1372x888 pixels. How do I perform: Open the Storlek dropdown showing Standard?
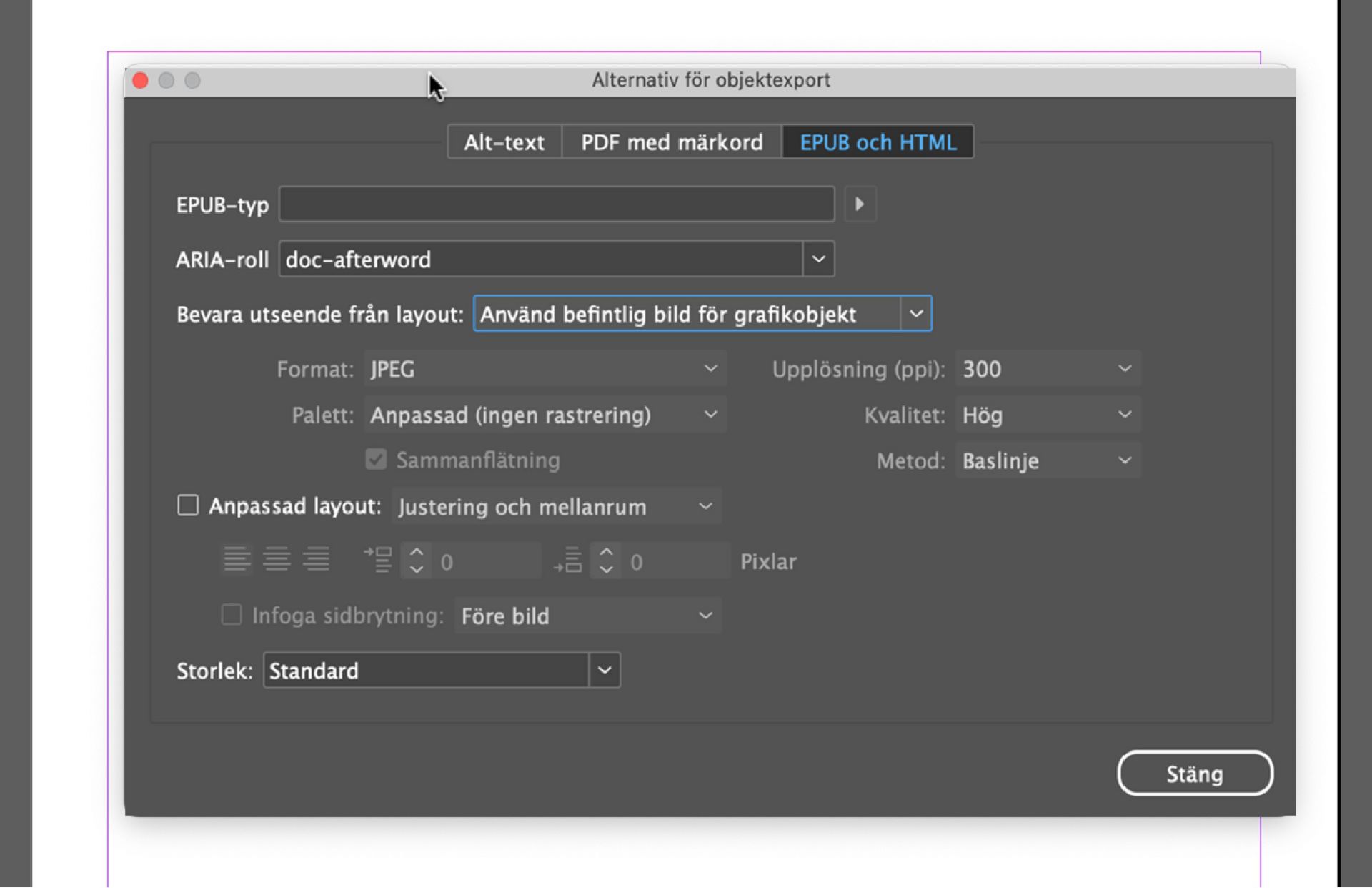(x=605, y=670)
